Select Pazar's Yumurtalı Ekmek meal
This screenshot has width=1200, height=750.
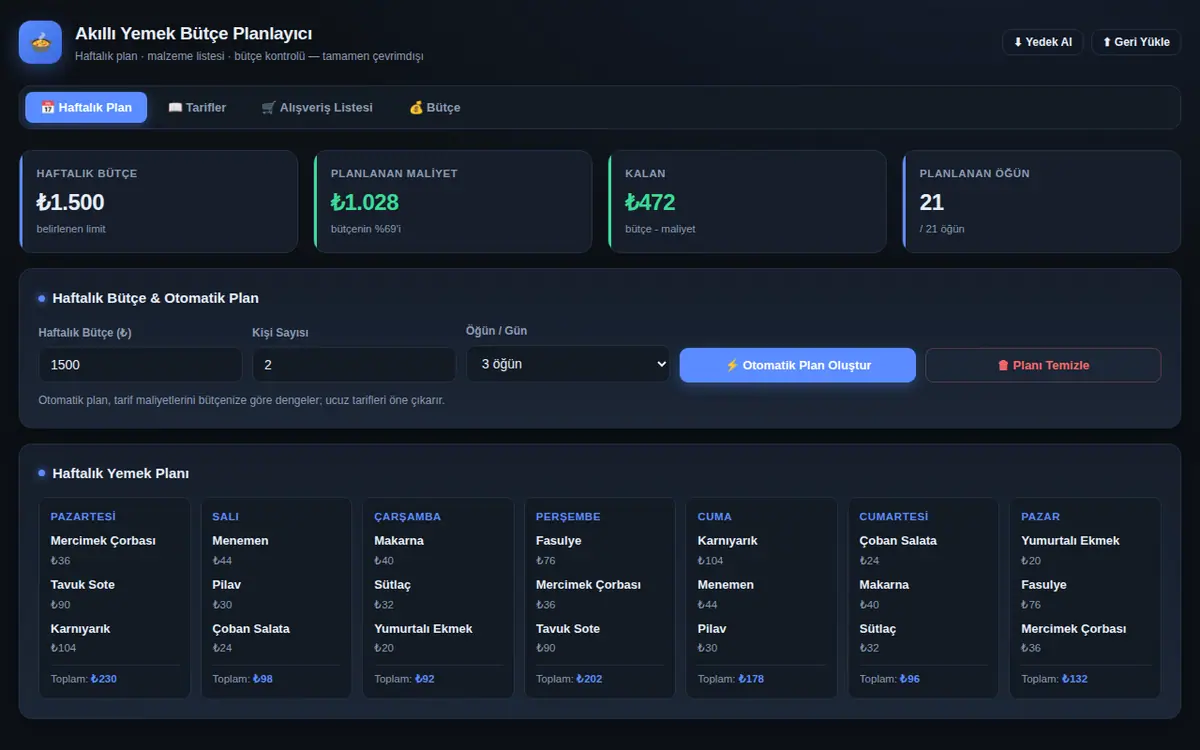pos(1071,541)
